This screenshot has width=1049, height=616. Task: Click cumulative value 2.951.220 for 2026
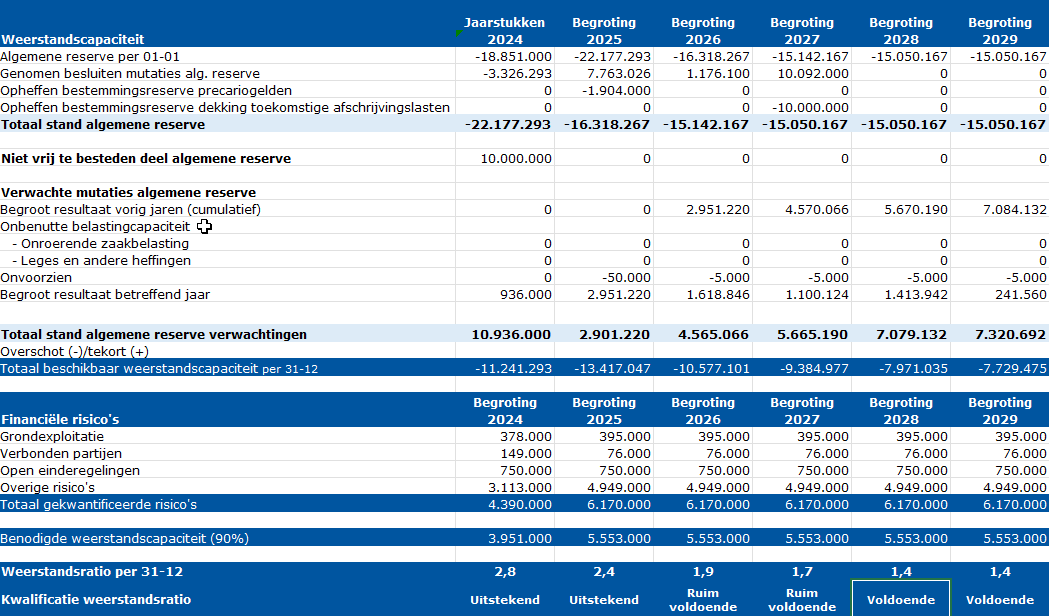[718, 209]
